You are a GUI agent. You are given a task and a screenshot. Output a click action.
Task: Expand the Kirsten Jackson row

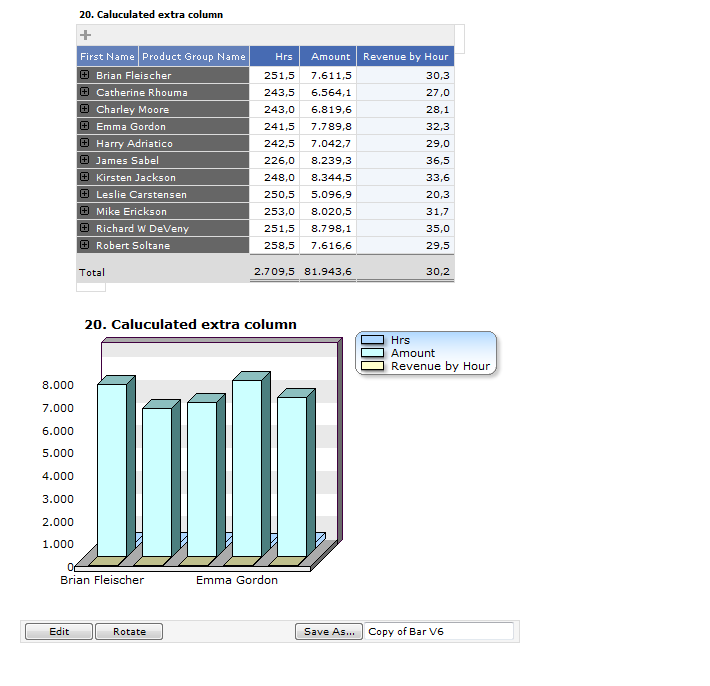tap(85, 178)
